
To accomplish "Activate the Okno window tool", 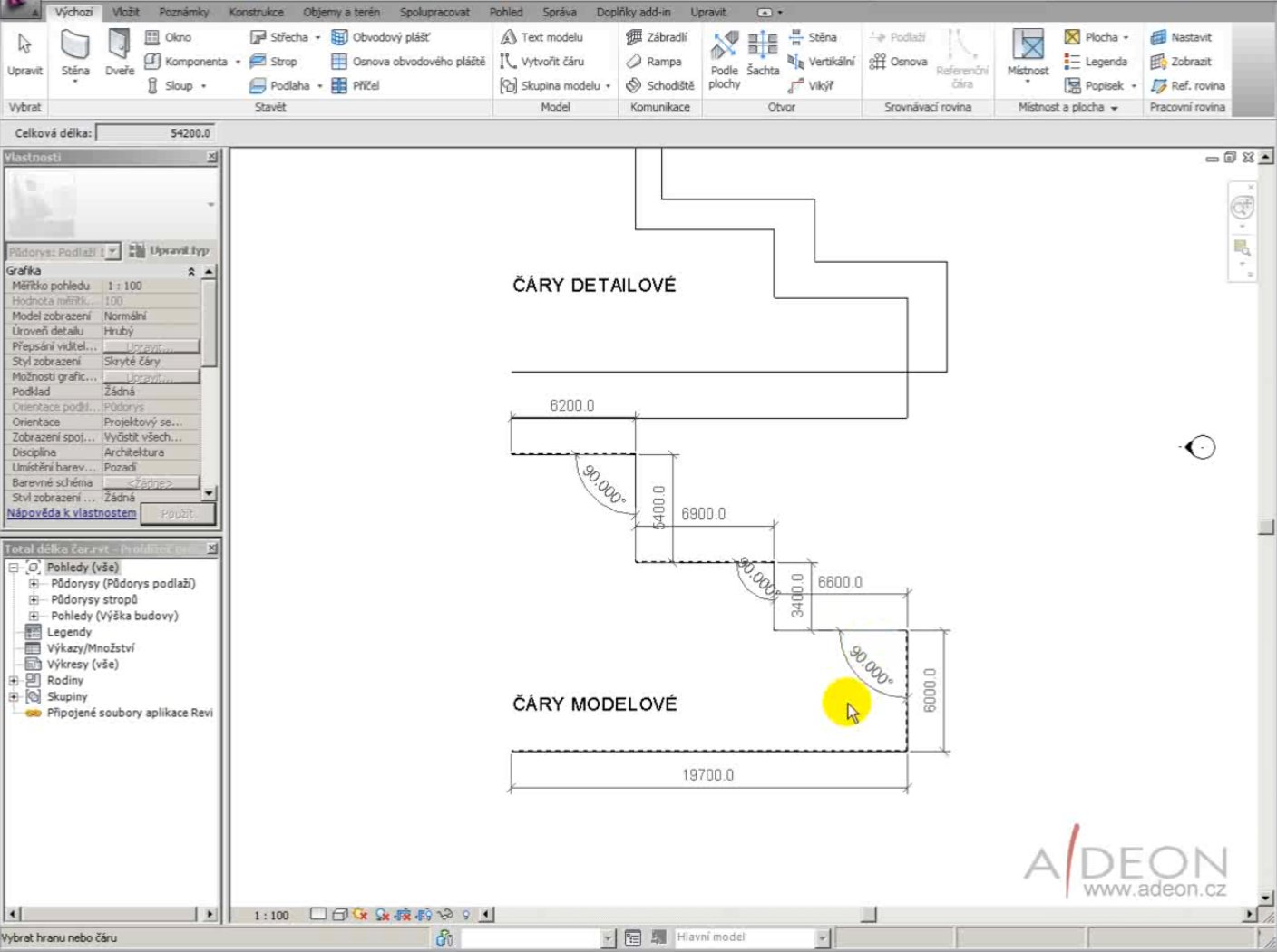I will (x=168, y=37).
